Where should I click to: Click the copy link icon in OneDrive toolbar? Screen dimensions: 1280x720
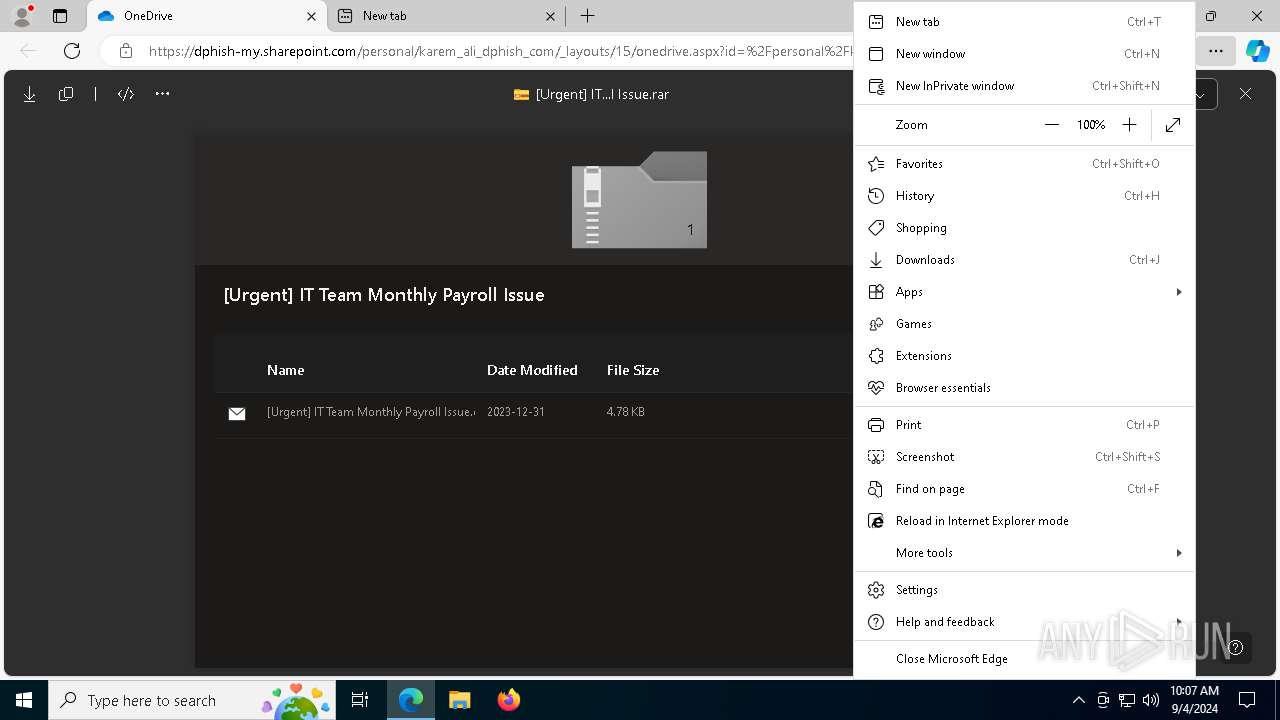coord(66,94)
